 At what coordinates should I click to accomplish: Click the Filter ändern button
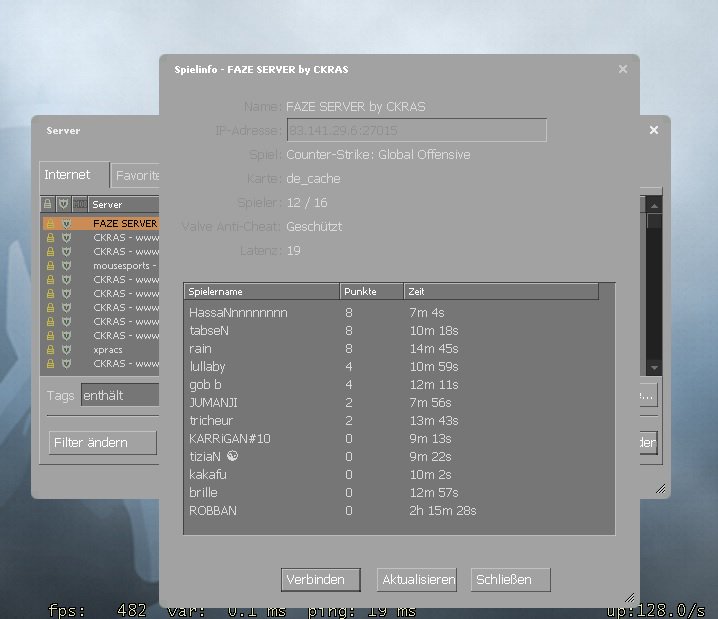click(x=102, y=442)
